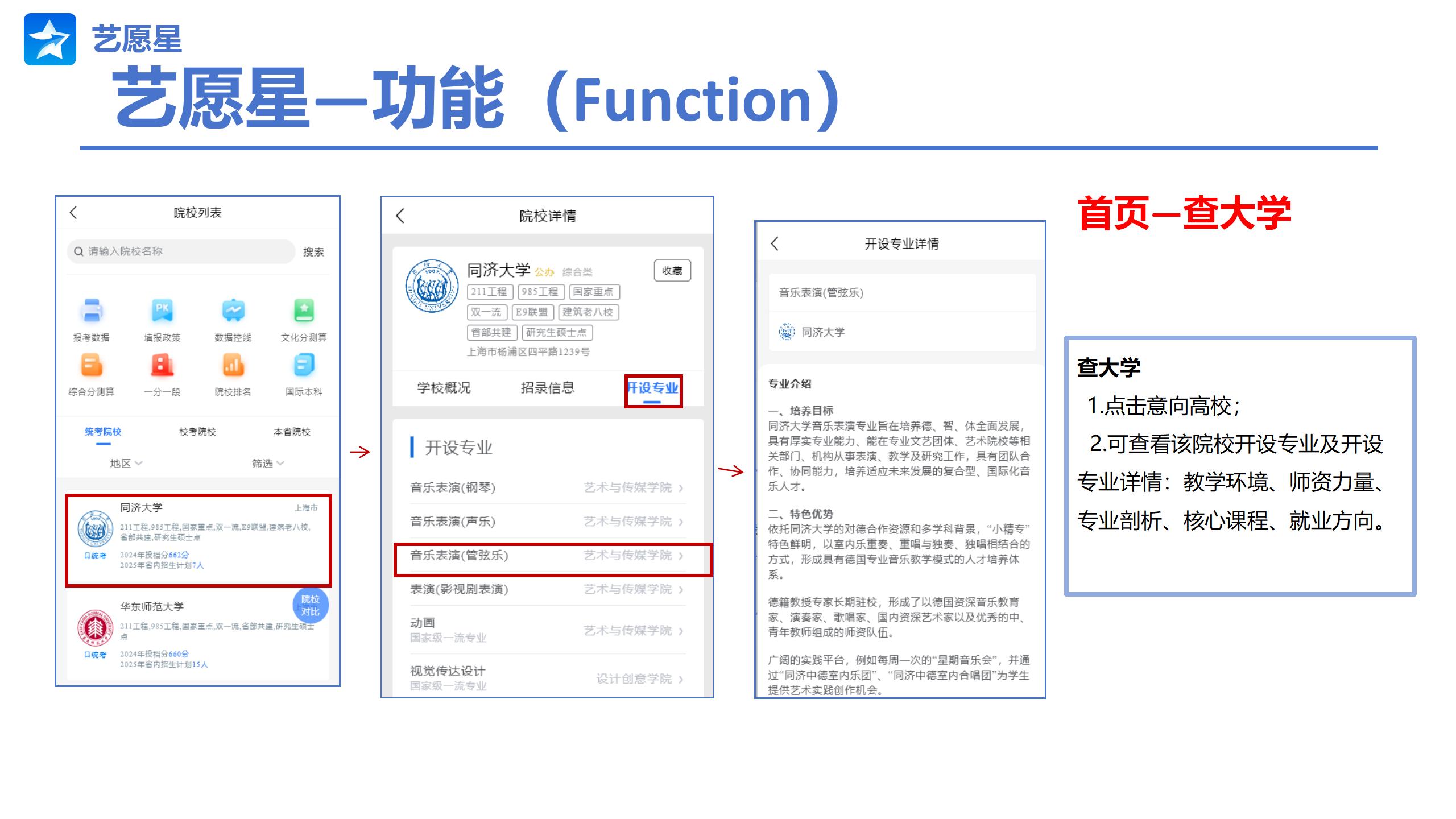Switch to the 校考院校 tab
This screenshot has height=819, width=1456.
click(x=197, y=432)
